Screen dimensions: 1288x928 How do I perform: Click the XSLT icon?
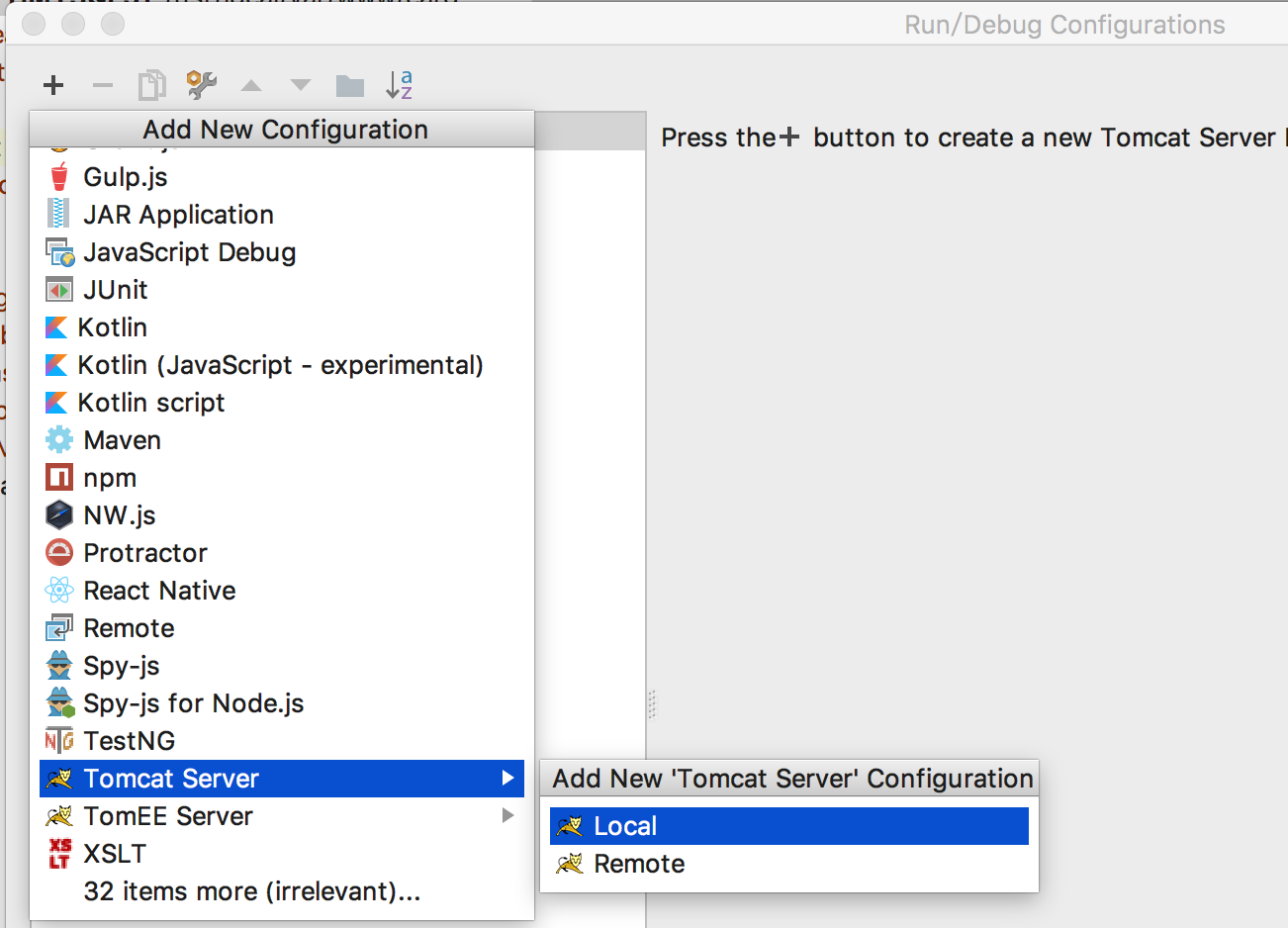coord(59,854)
